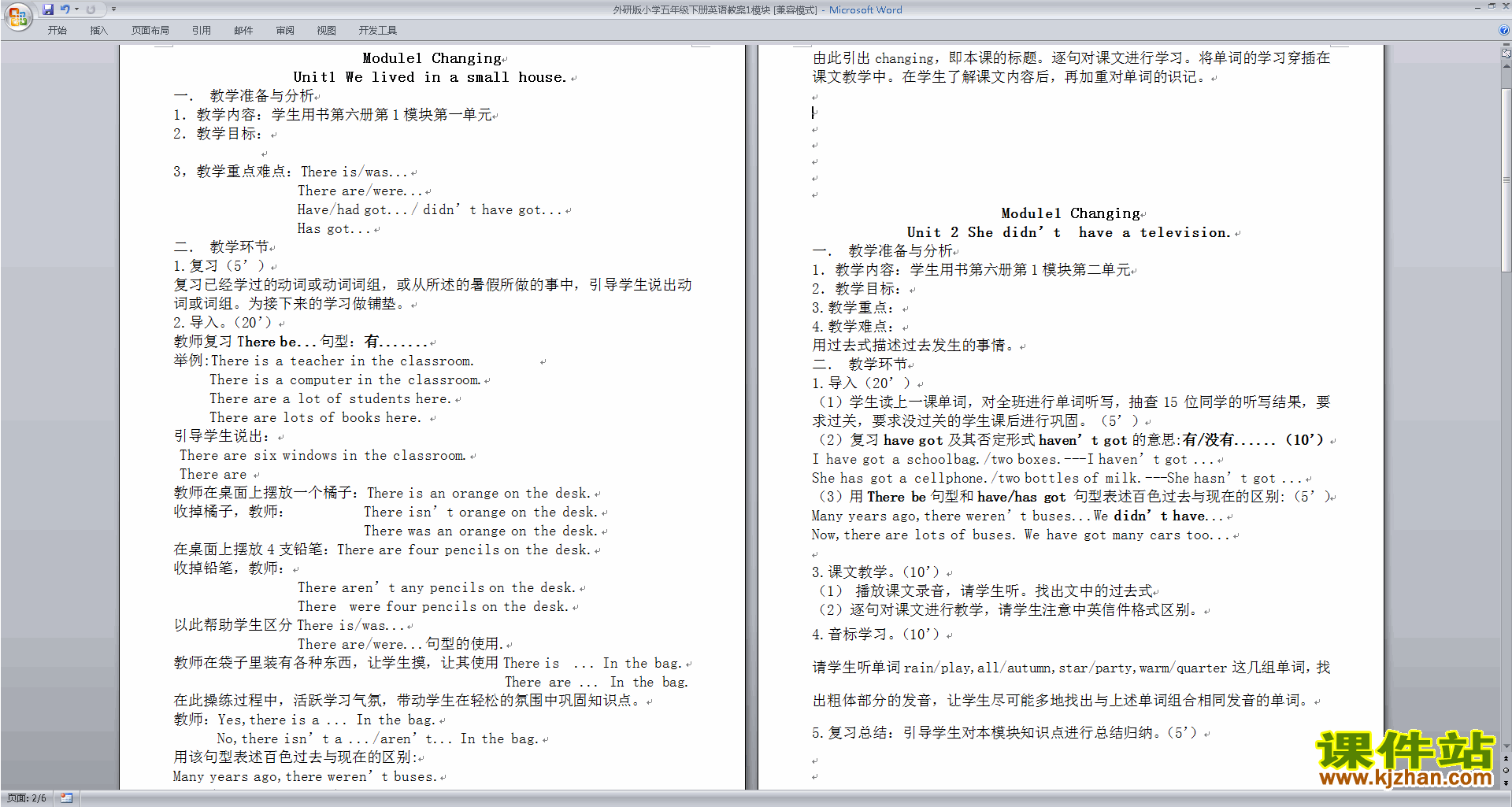Click the line '4.教学难点:' on right page
Image resolution: width=1512 pixels, height=807 pixels.
(x=853, y=327)
